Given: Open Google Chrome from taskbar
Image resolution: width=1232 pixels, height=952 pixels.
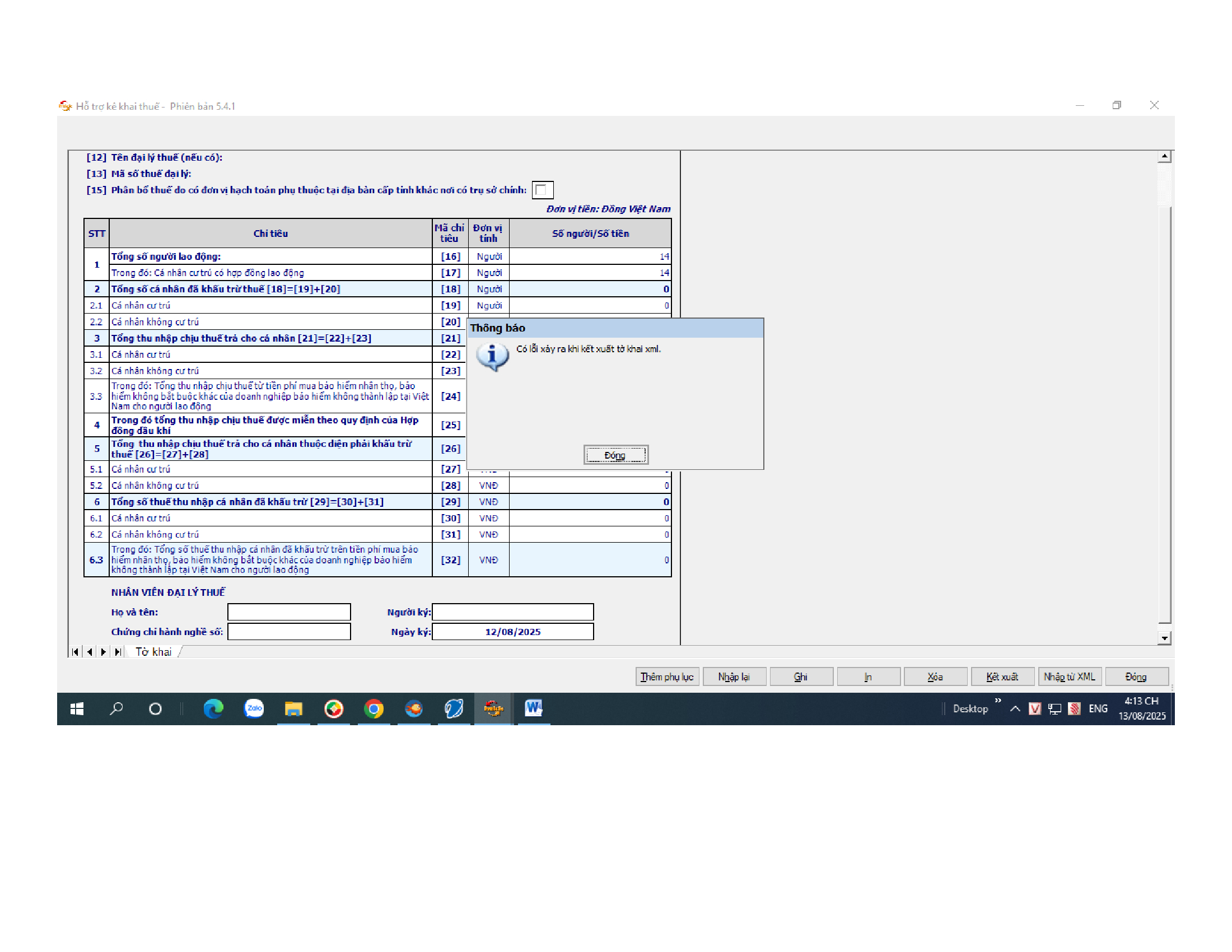Looking at the screenshot, I should [x=374, y=708].
